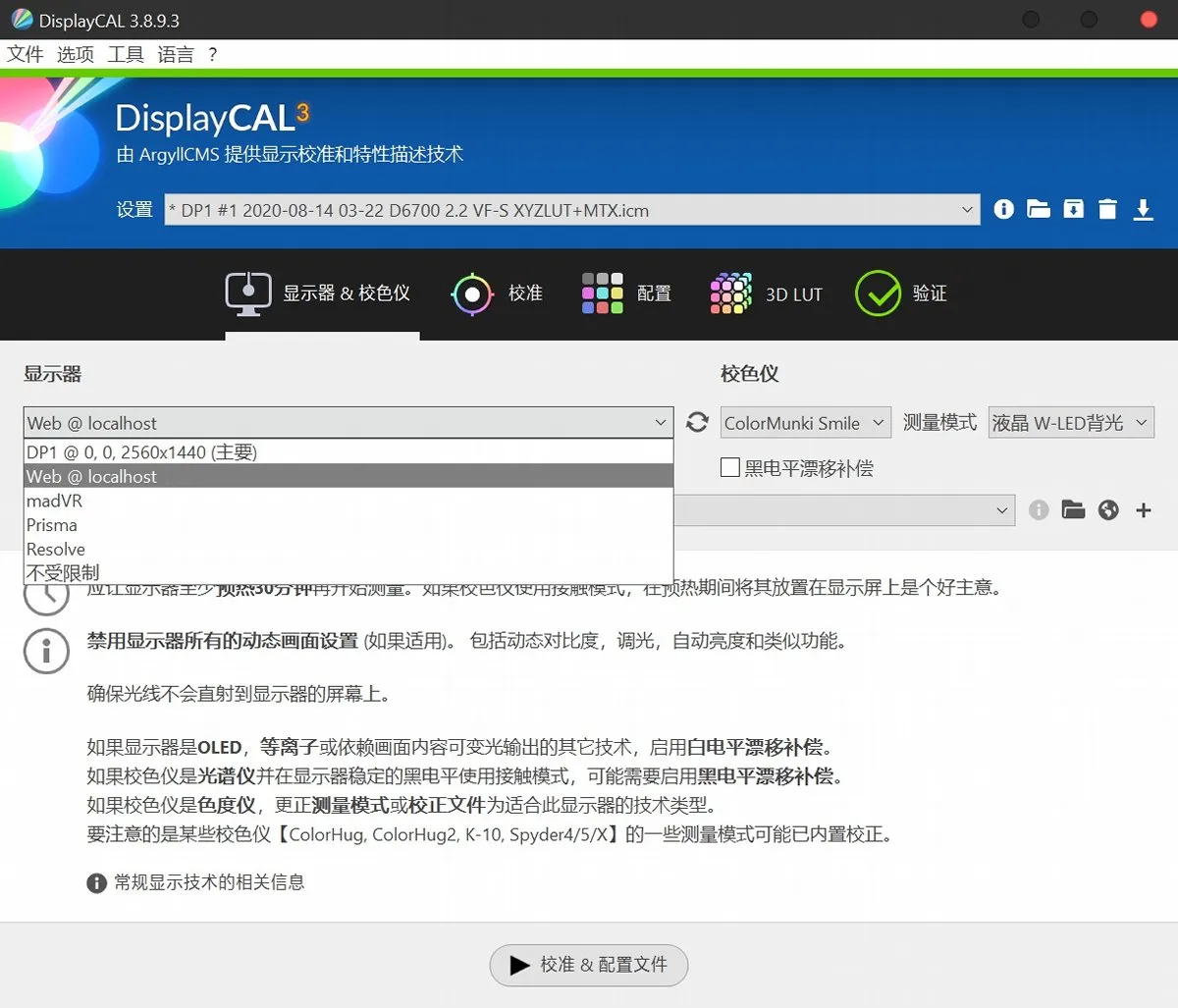Open the 文件 menu
This screenshot has height=1008, width=1178.
point(26,54)
